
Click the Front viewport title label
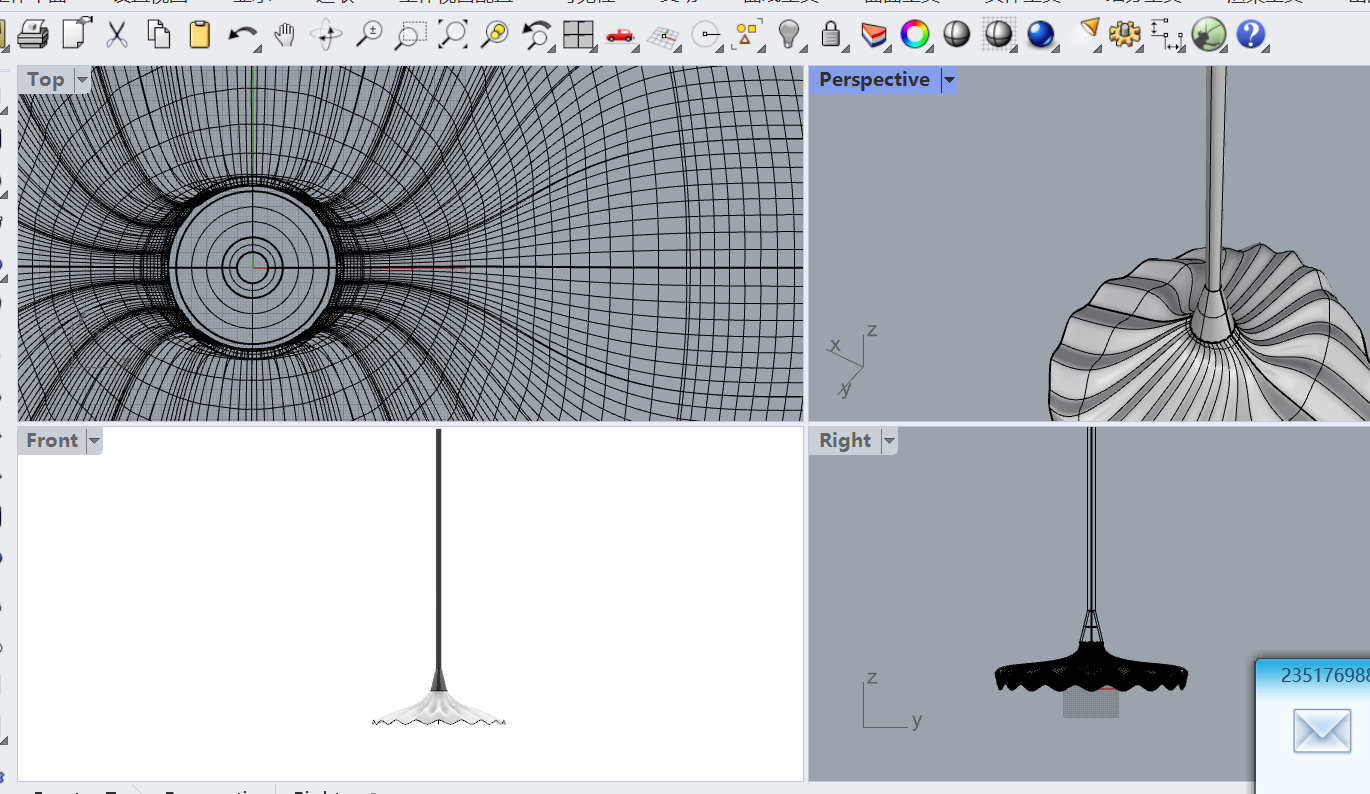tap(52, 441)
